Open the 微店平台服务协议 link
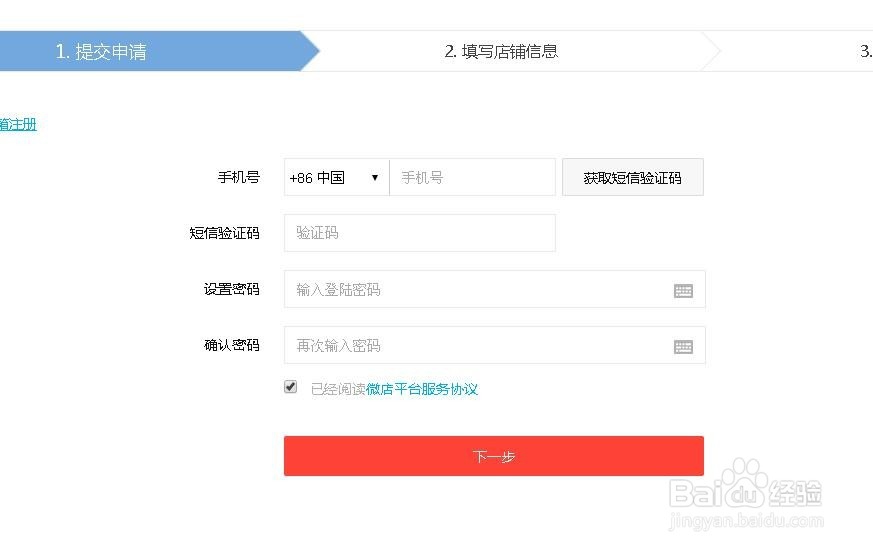The image size is (873, 551). pos(422,389)
